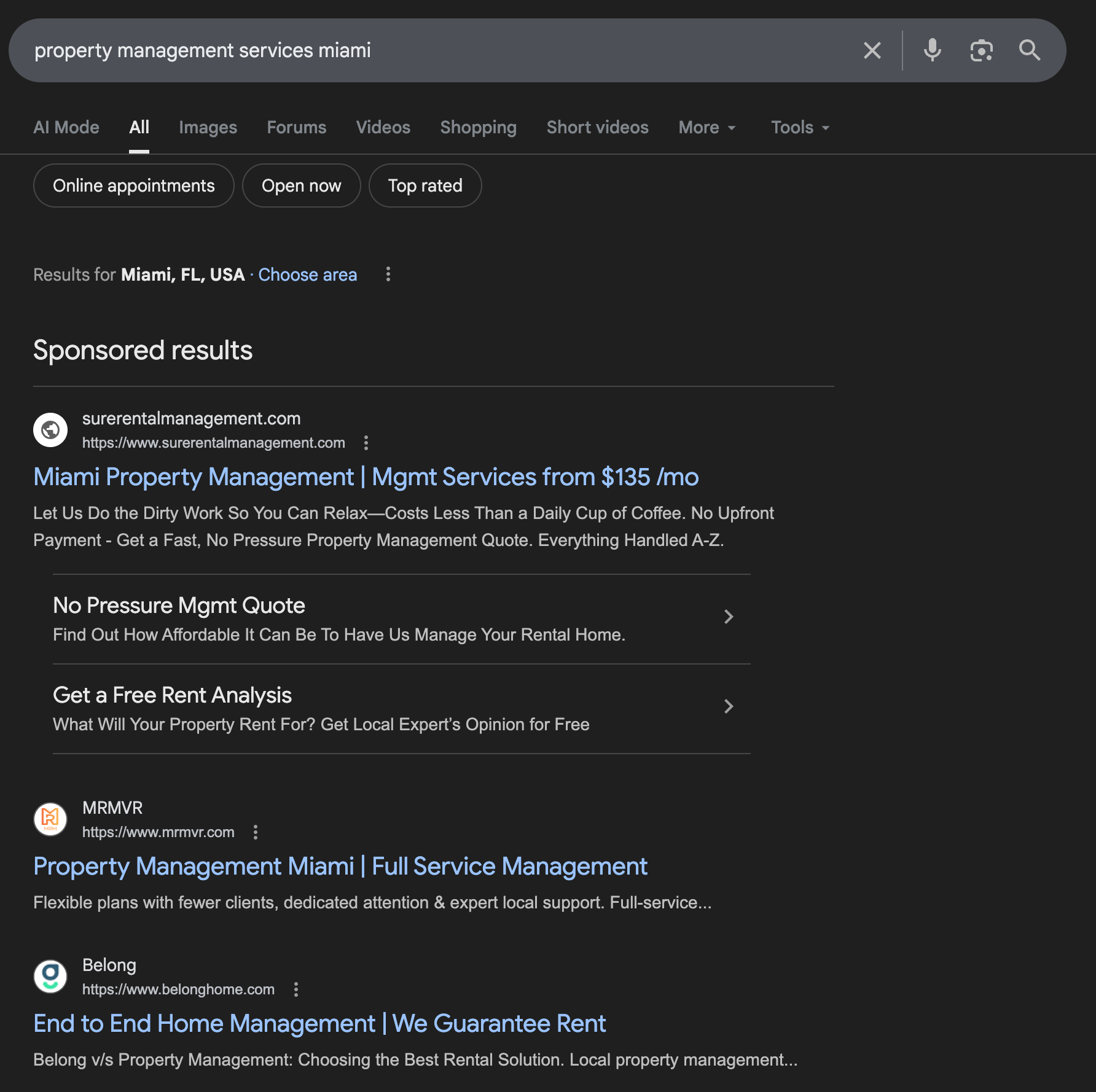Image resolution: width=1096 pixels, height=1092 pixels.
Task: Submit search with magnifying glass icon
Action: click(1030, 50)
